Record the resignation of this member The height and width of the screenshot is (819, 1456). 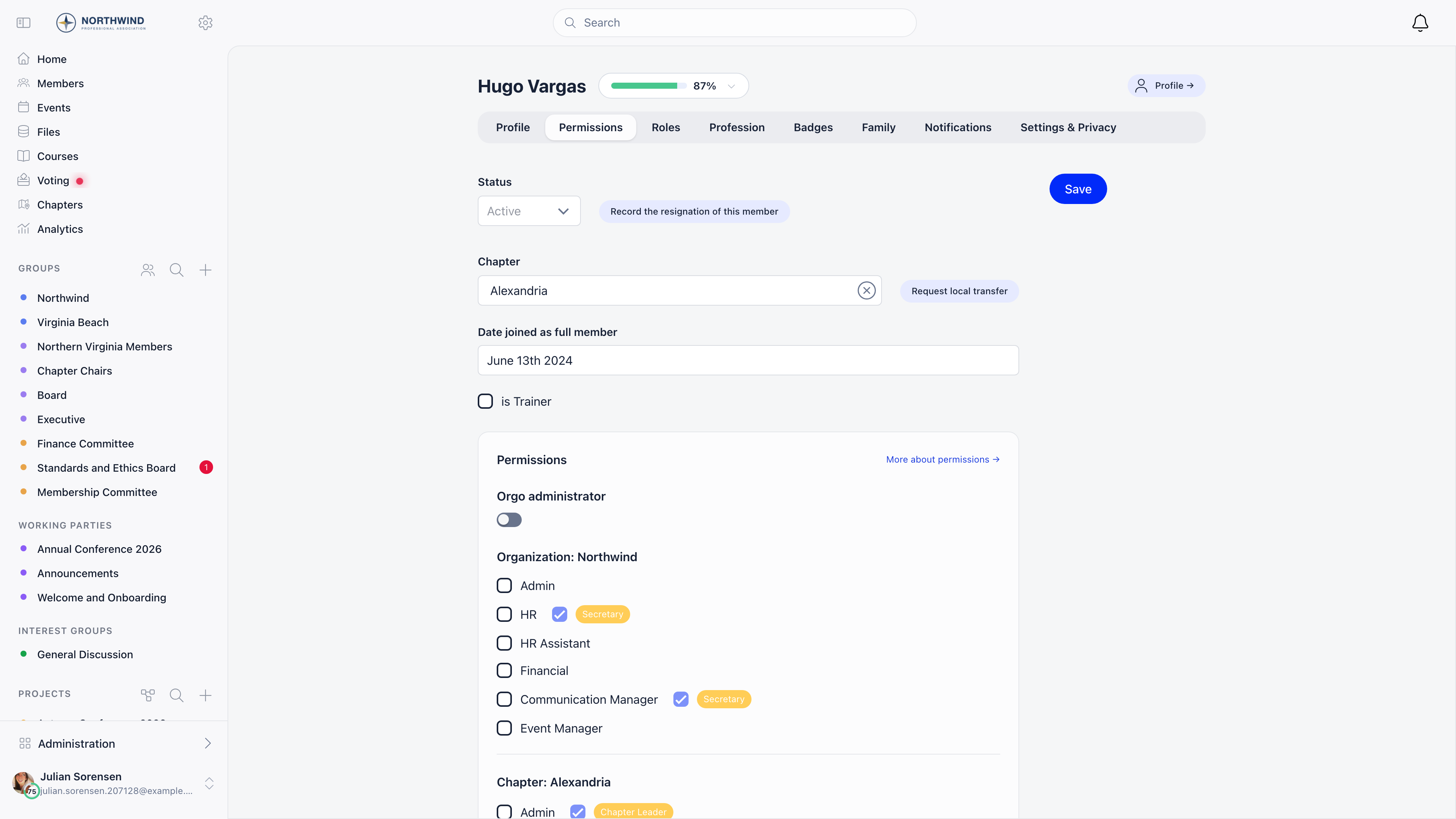click(x=694, y=212)
